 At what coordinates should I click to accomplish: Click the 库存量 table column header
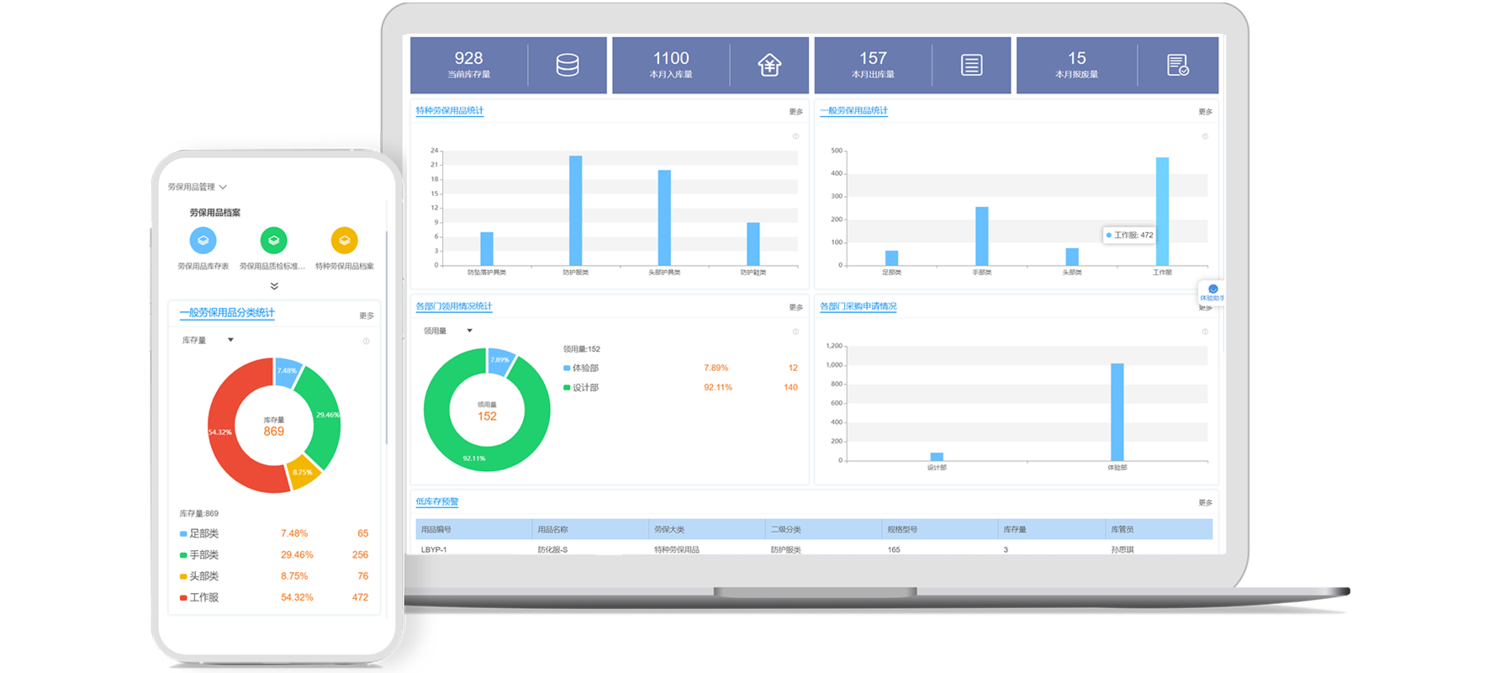click(1016, 529)
